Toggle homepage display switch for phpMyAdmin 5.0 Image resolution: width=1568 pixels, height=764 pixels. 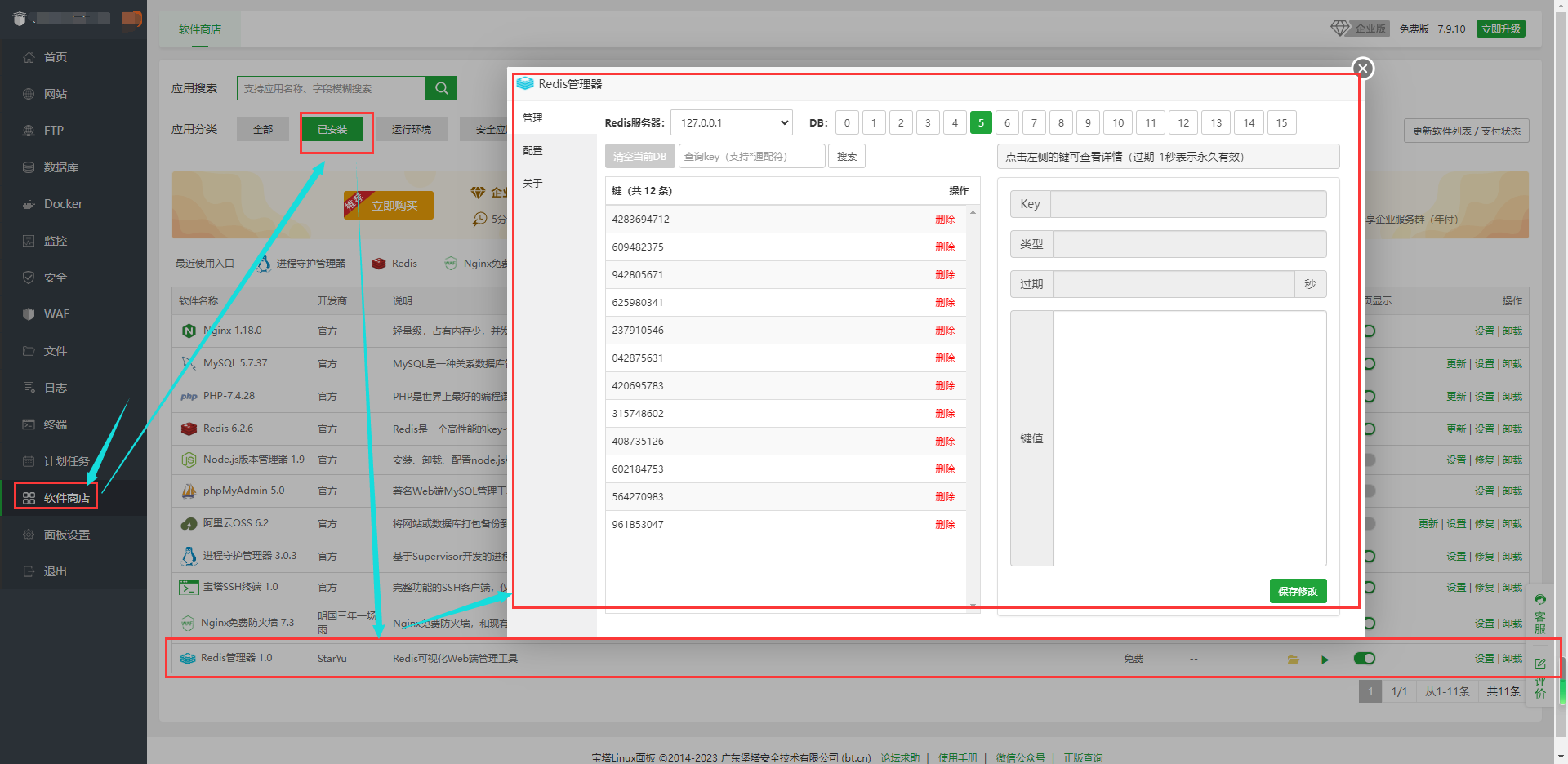pyautogui.click(x=1369, y=491)
